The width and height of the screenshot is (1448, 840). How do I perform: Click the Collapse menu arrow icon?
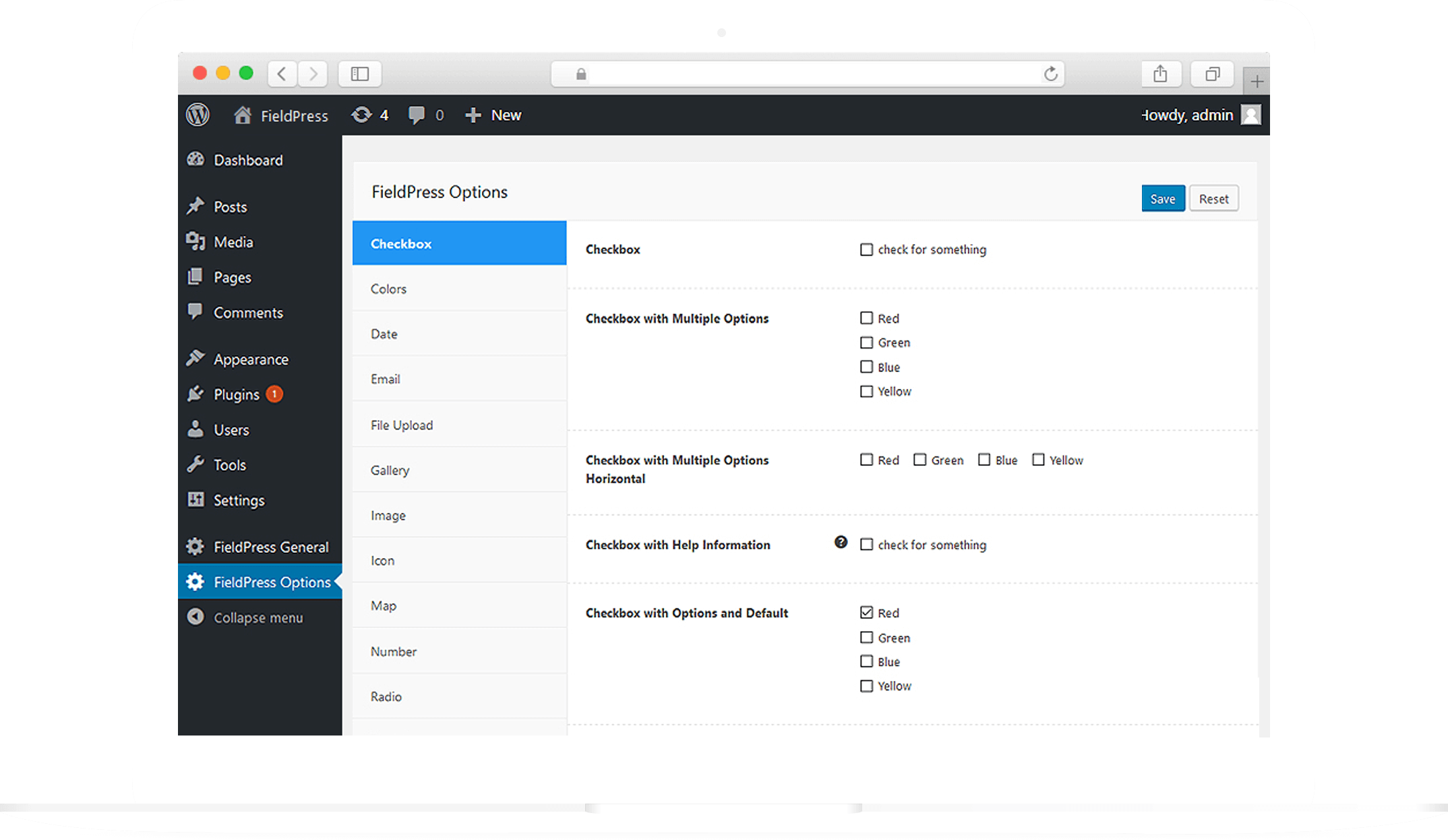tap(195, 617)
